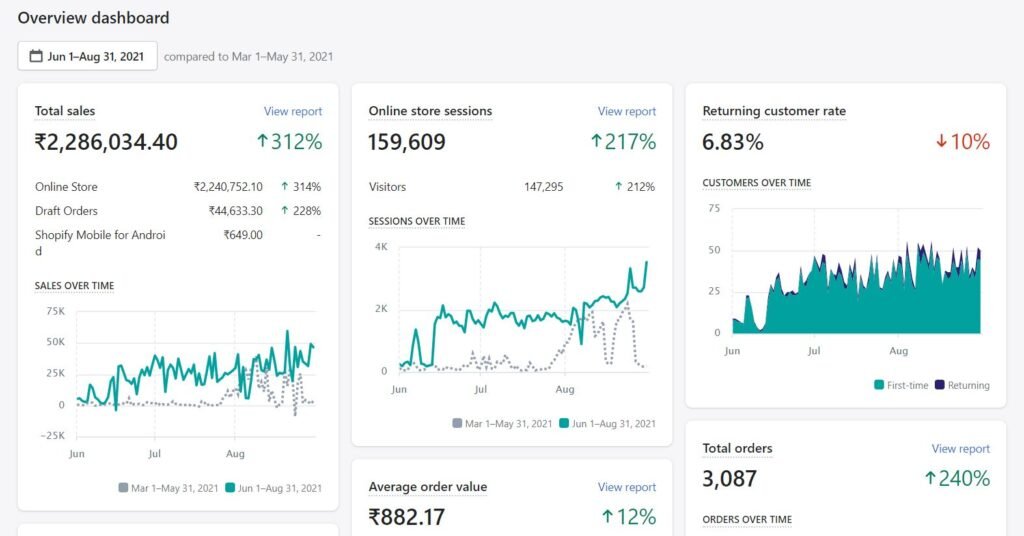Click the dark blue Returning legend swatch
The width and height of the screenshot is (1024, 536).
(x=938, y=385)
